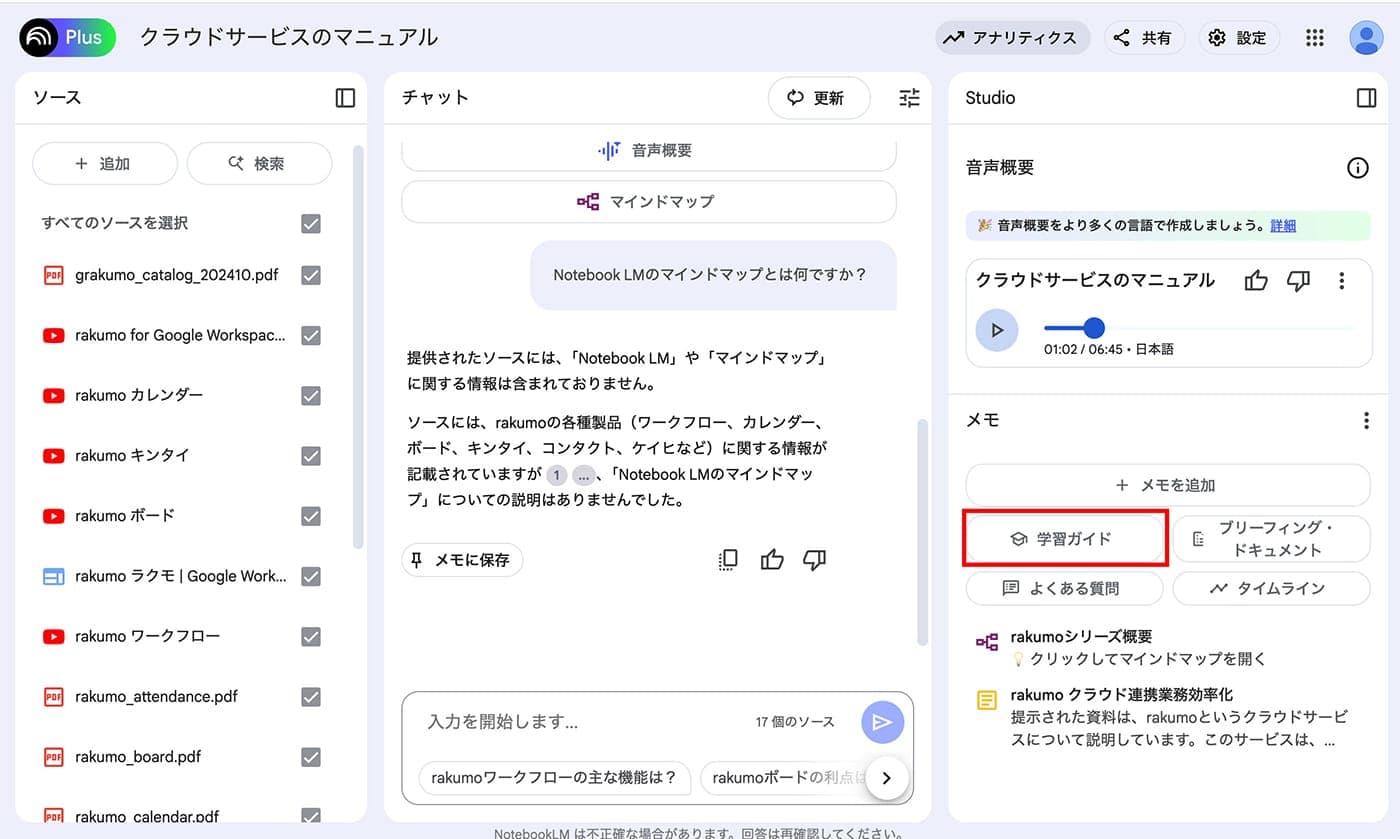Create タイムライン
The height and width of the screenshot is (839, 1400).
click(1271, 589)
